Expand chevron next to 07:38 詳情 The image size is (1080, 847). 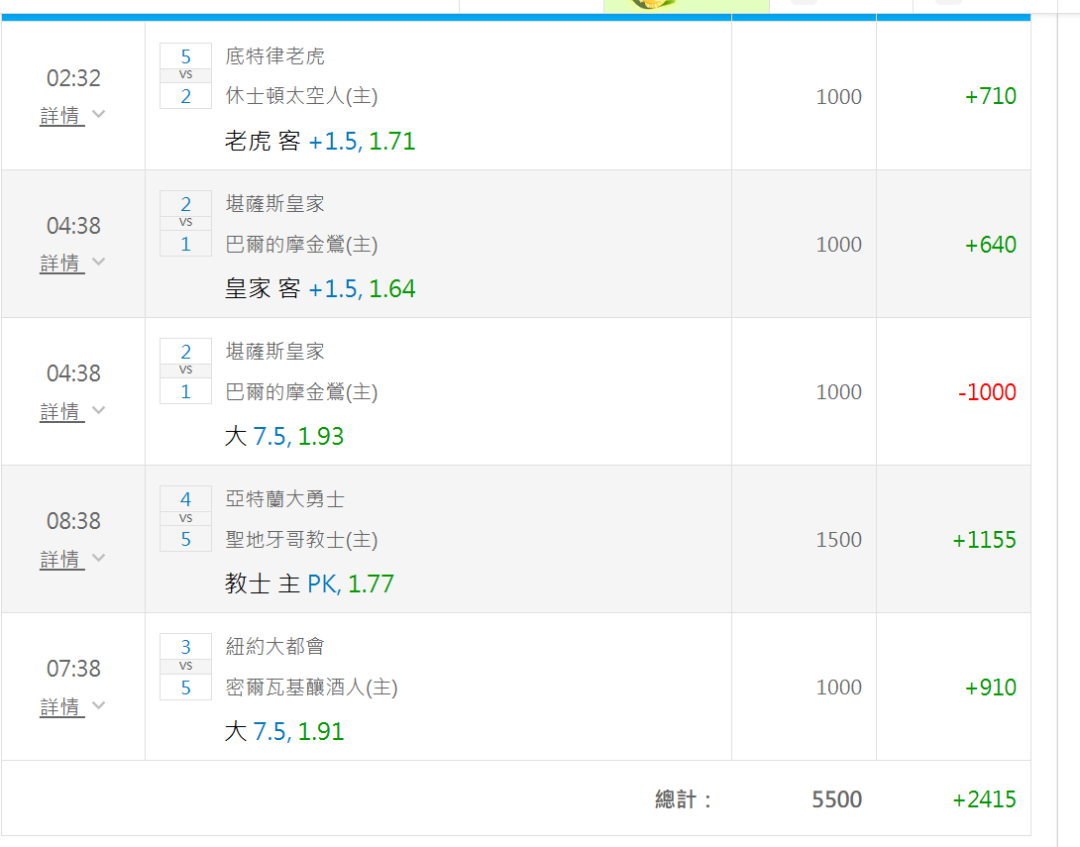[98, 705]
